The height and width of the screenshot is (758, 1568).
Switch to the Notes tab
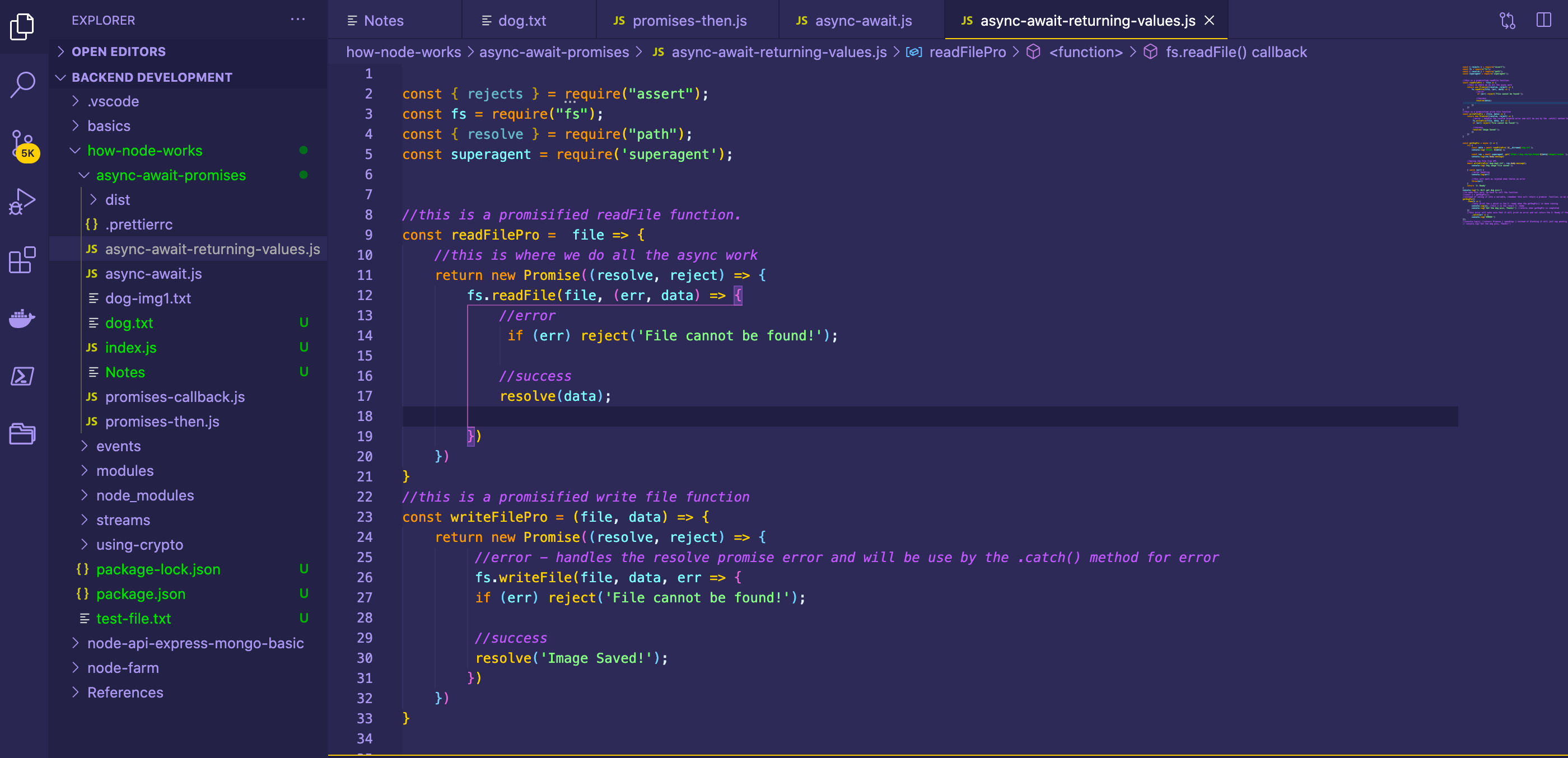coord(384,20)
